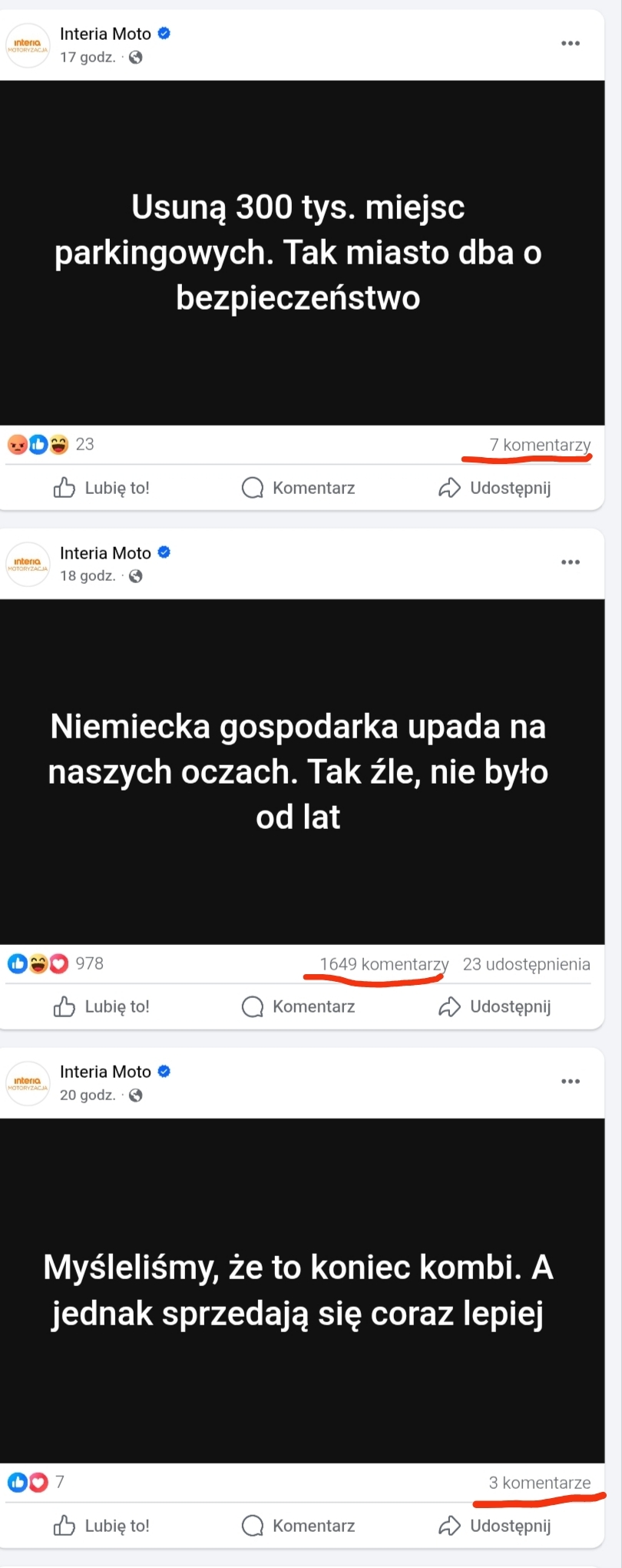Like the kombi sales post
622x1568 pixels.
[x=102, y=1526]
